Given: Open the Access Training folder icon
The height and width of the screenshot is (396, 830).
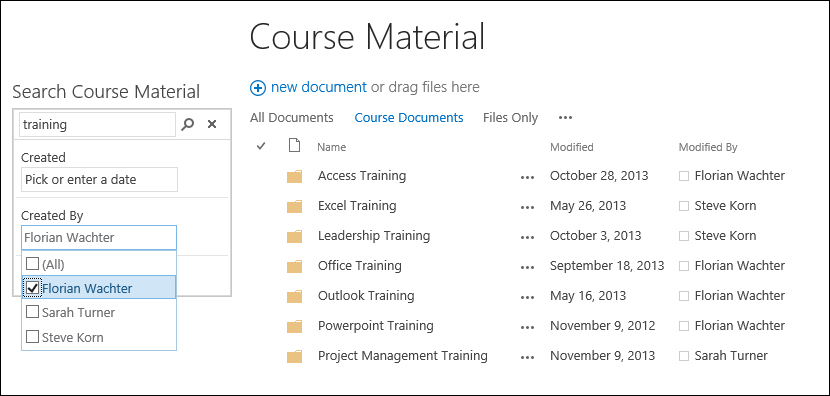Looking at the screenshot, I should pyautogui.click(x=294, y=176).
